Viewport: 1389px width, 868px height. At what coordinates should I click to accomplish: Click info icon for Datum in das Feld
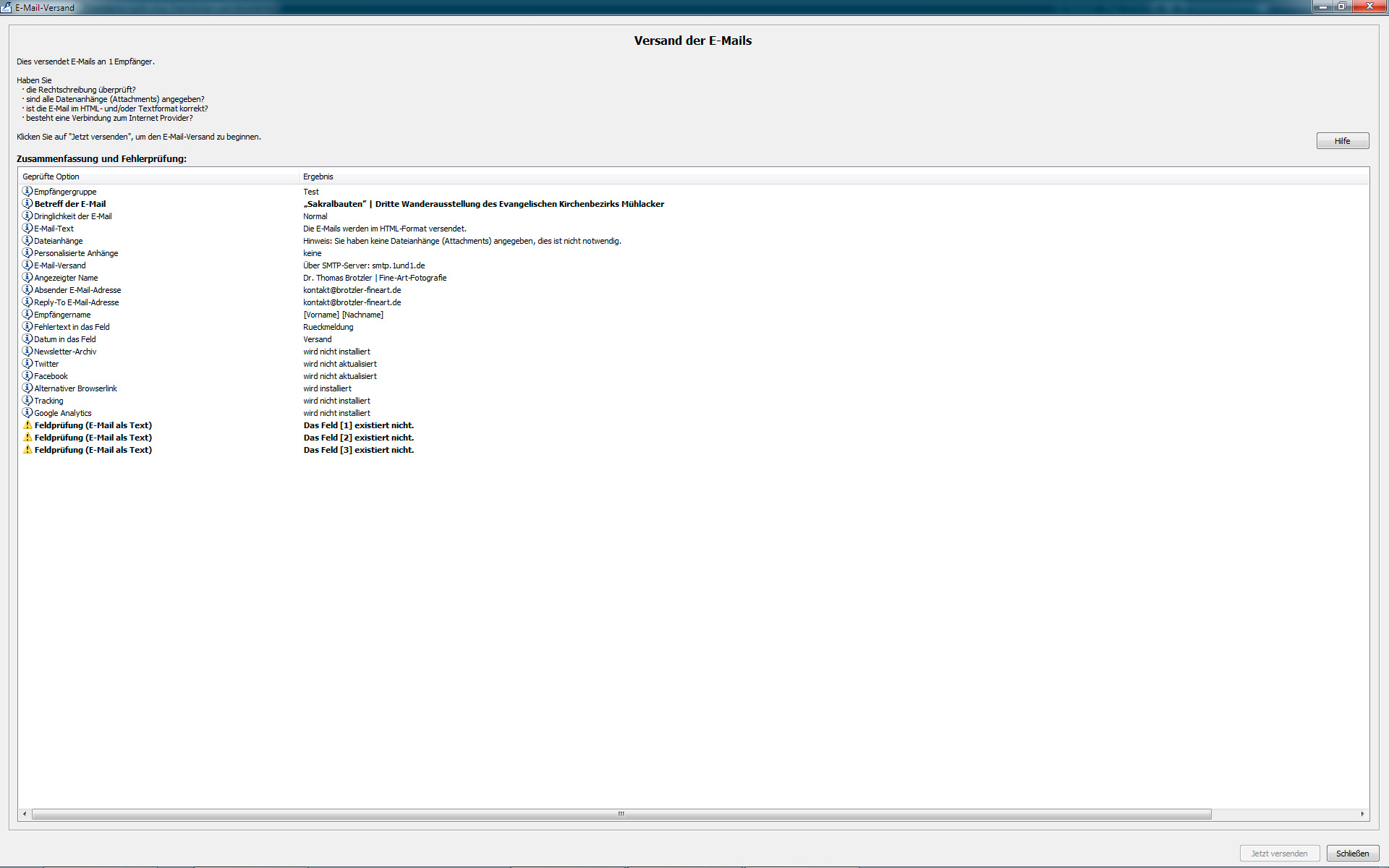(27, 339)
